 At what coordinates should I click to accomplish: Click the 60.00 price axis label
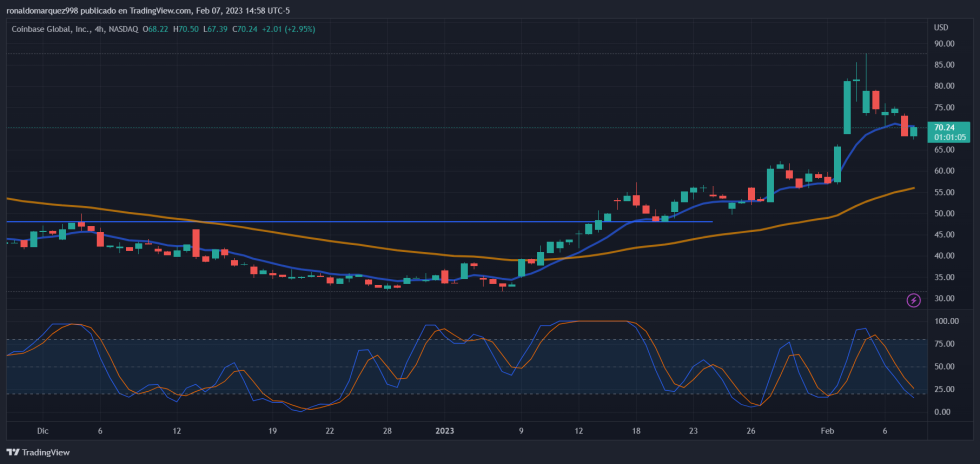(944, 171)
